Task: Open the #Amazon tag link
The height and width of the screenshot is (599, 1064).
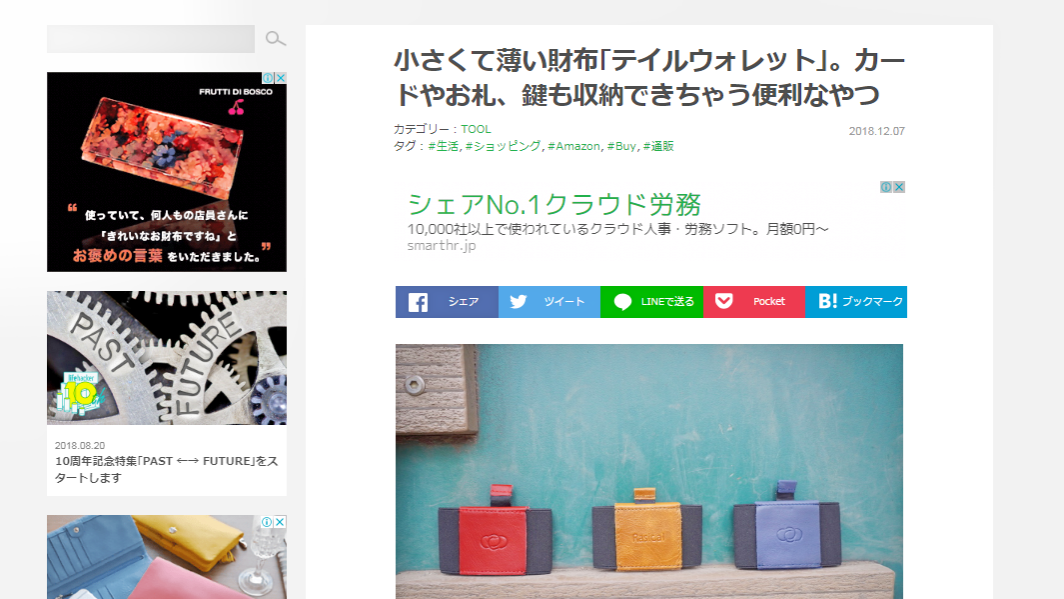Action: pos(573,146)
